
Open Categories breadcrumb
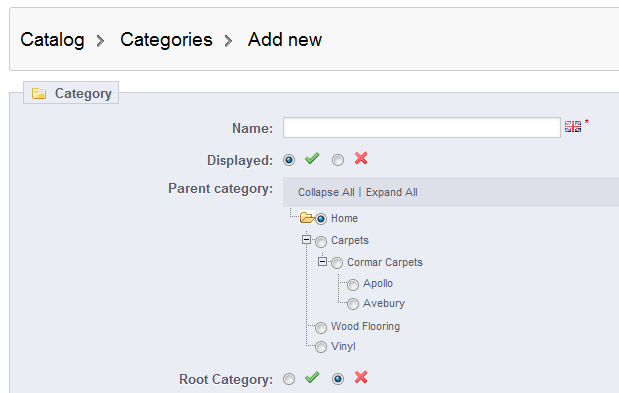point(166,40)
